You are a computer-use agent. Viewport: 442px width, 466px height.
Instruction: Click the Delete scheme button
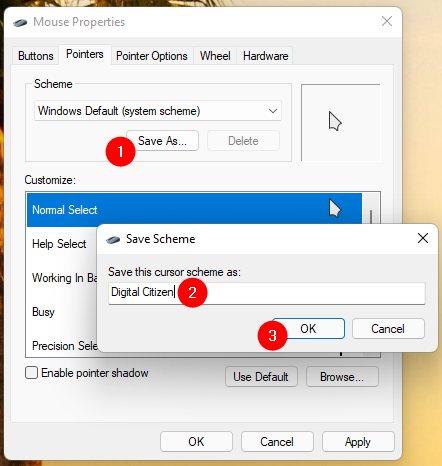243,141
